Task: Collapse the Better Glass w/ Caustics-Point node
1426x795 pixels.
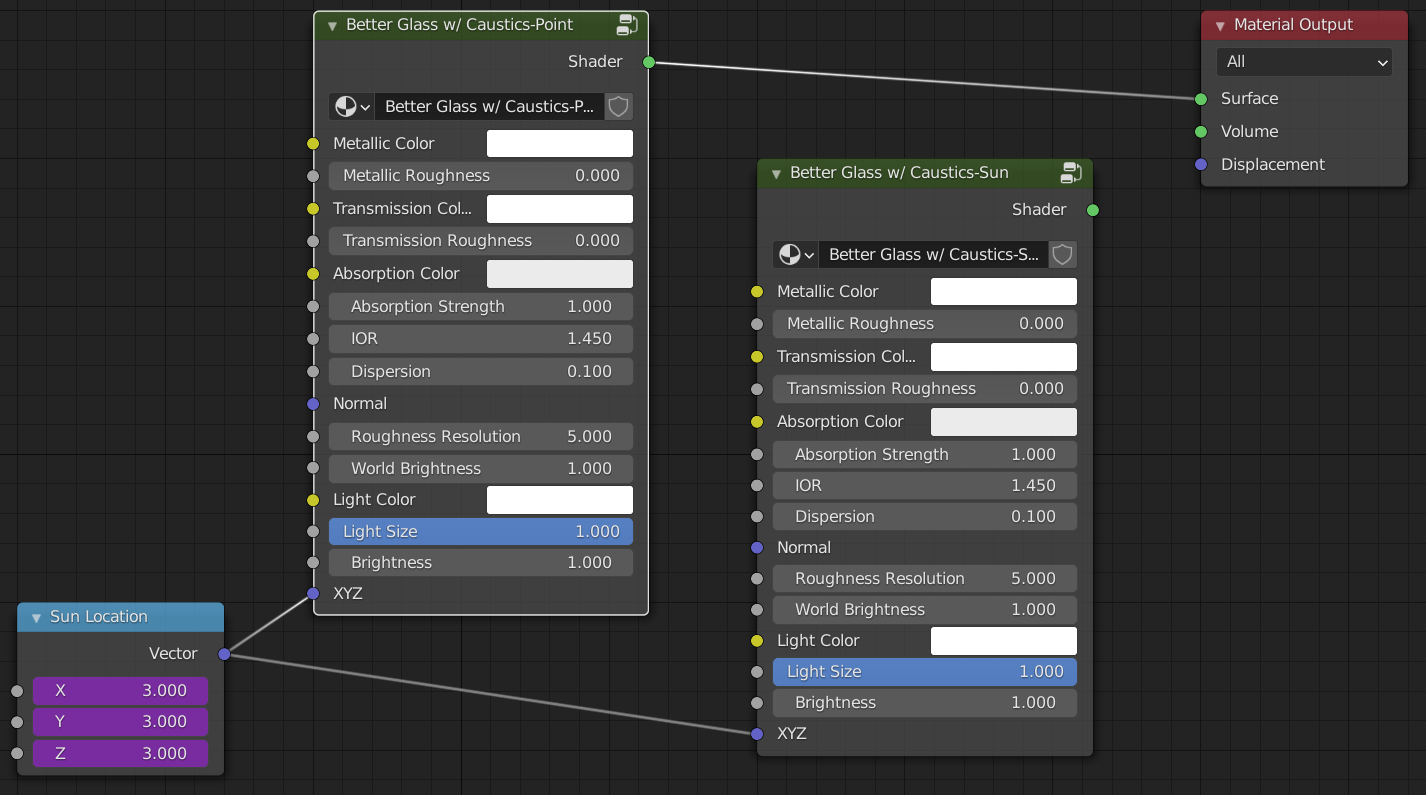Action: tap(332, 24)
